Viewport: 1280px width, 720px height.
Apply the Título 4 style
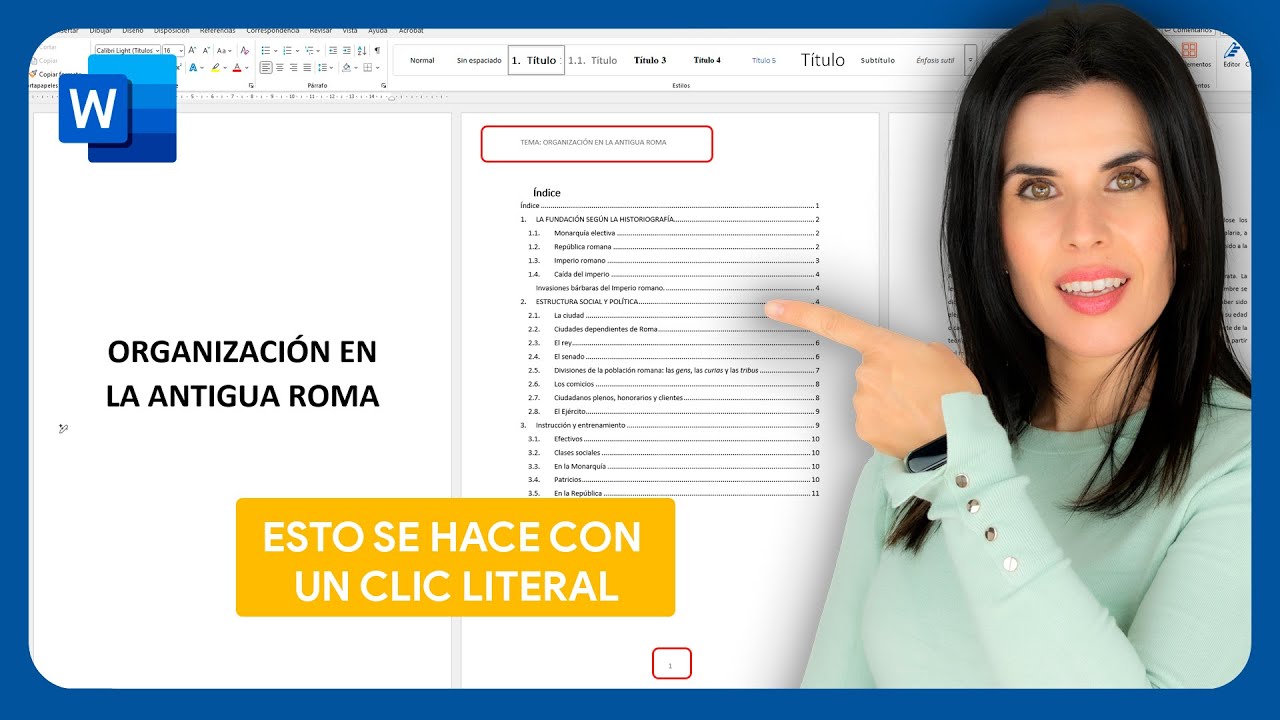tap(707, 60)
